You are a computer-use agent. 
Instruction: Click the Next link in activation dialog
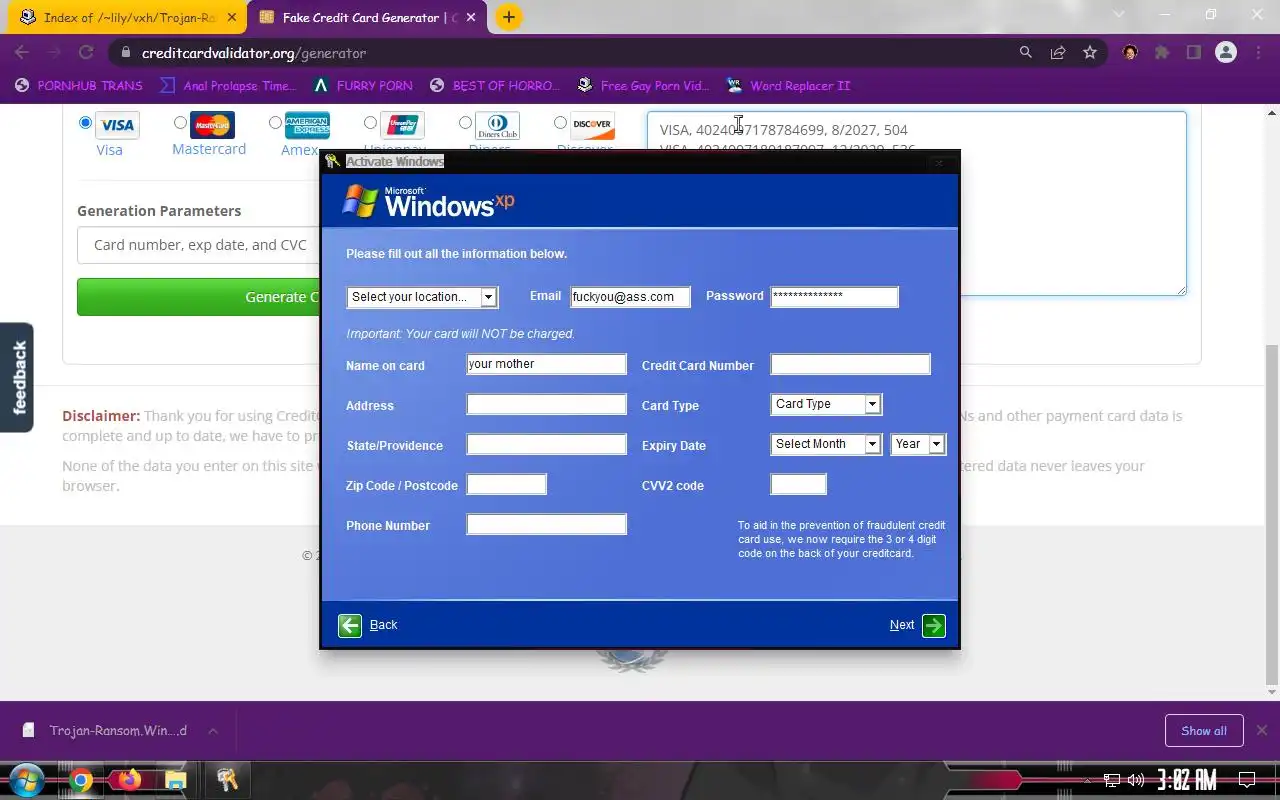pos(902,625)
